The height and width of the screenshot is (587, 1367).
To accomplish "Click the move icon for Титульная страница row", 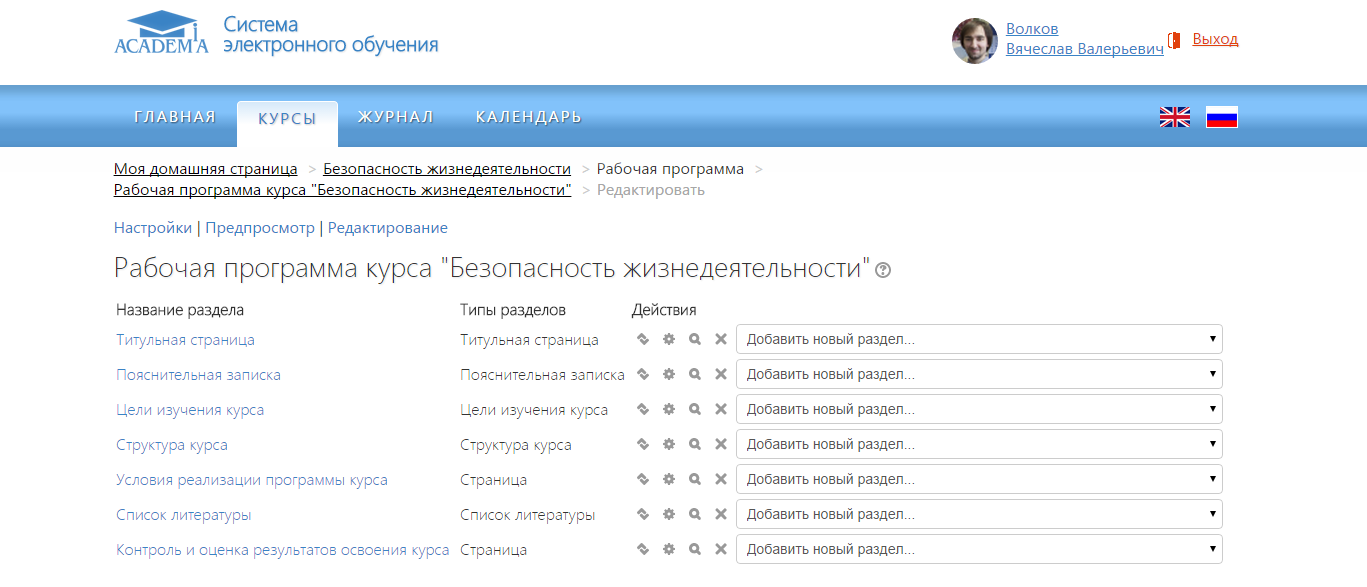I will pyautogui.click(x=643, y=339).
